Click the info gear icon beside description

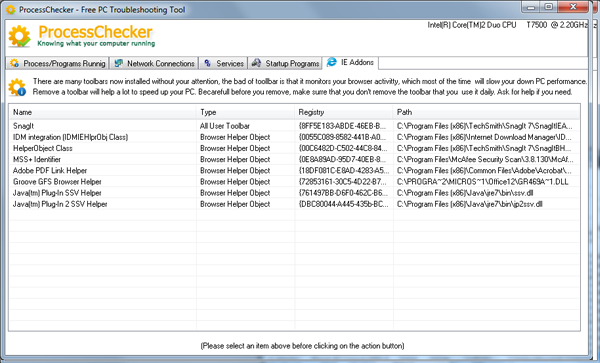click(17, 87)
